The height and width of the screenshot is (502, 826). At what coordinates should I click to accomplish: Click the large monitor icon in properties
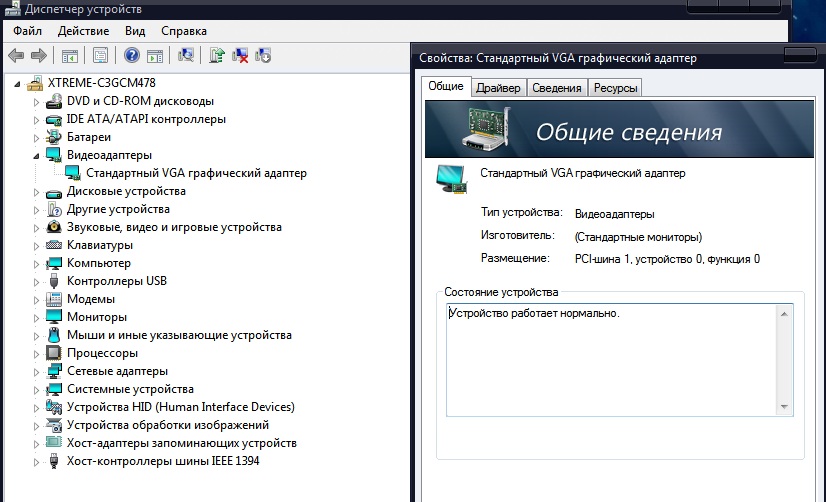(452, 179)
